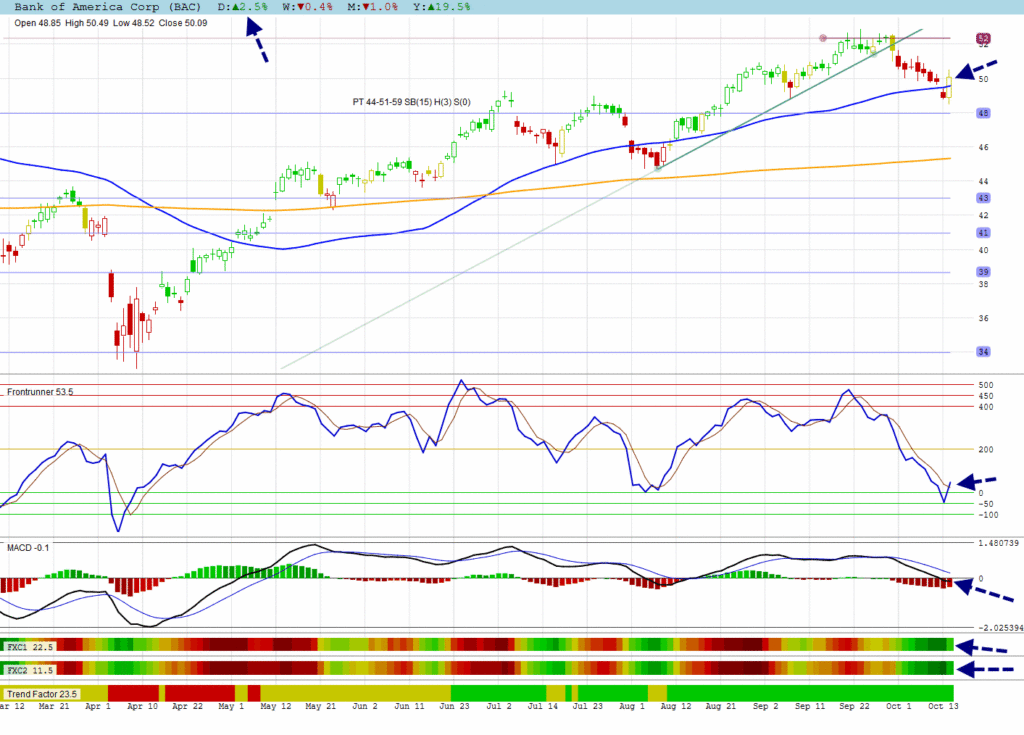This screenshot has height=735, width=1024.
Task: Click the 34 price level tag
Action: pos(983,352)
